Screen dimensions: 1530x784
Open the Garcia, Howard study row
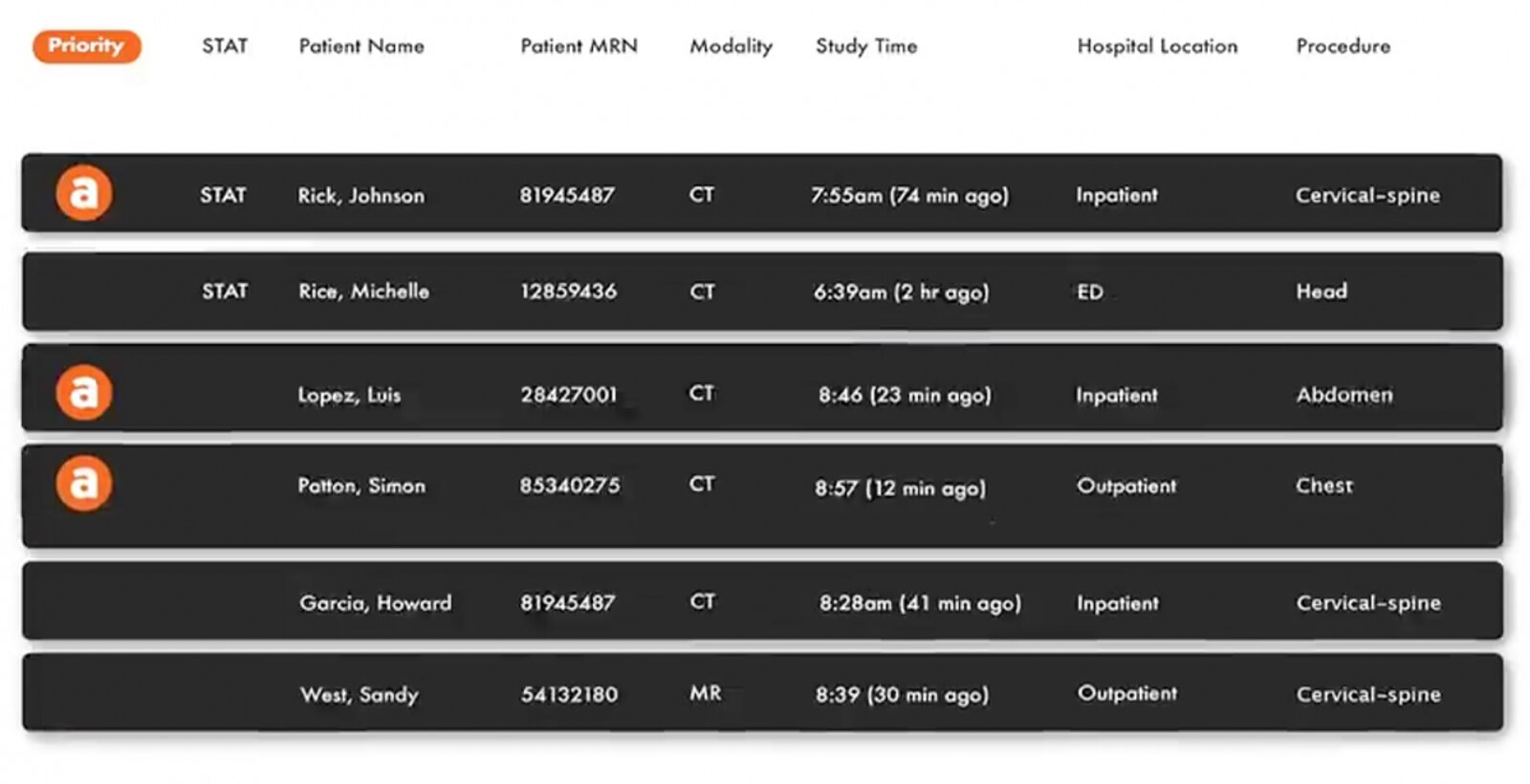375,603
